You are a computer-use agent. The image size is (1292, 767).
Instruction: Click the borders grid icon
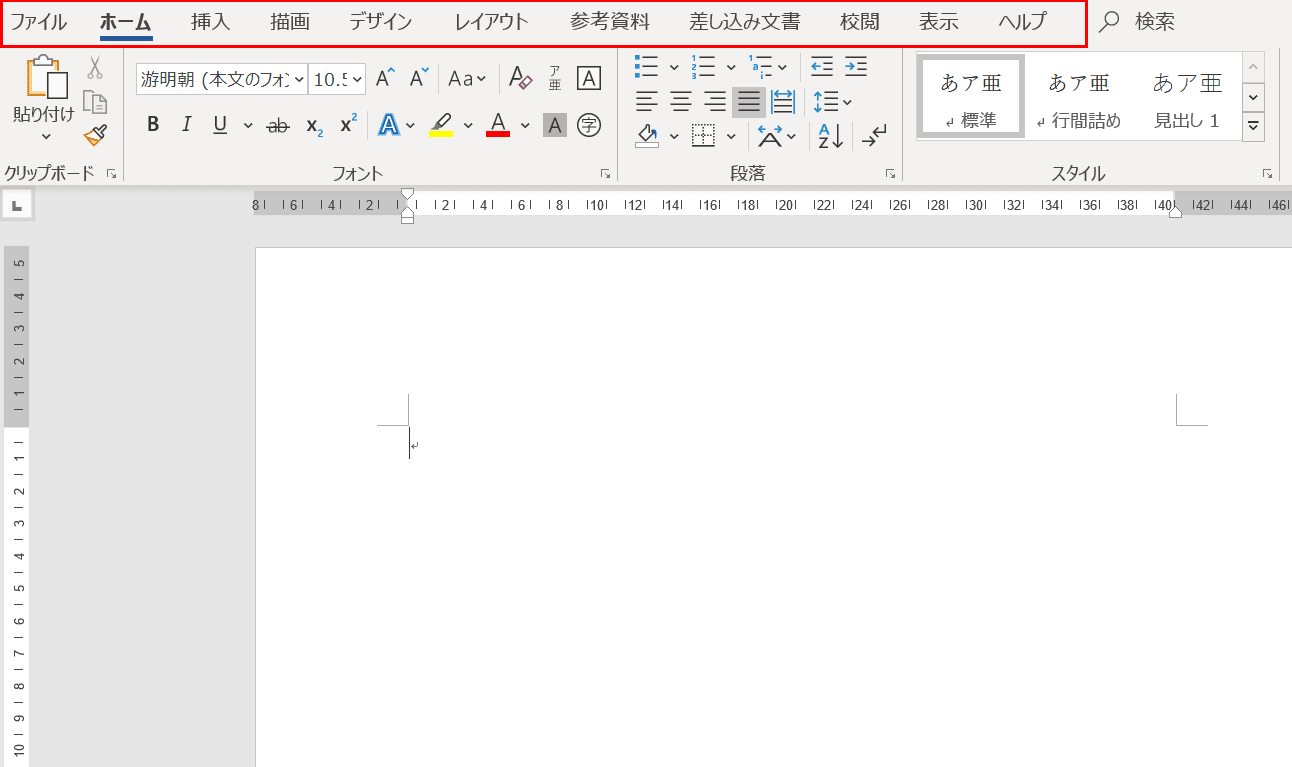704,135
